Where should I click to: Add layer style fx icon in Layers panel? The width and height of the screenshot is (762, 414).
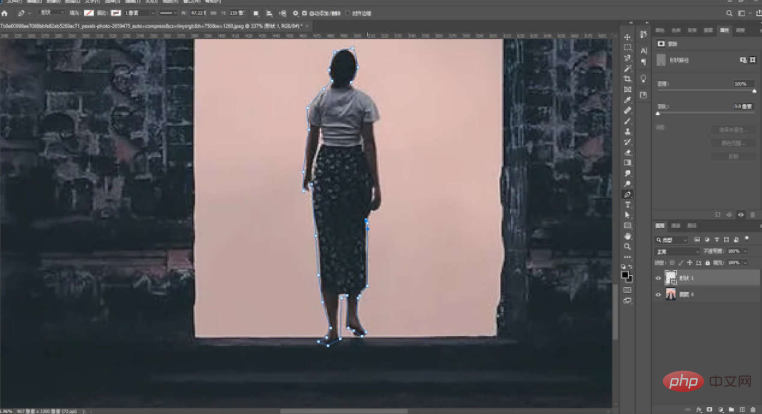699,410
